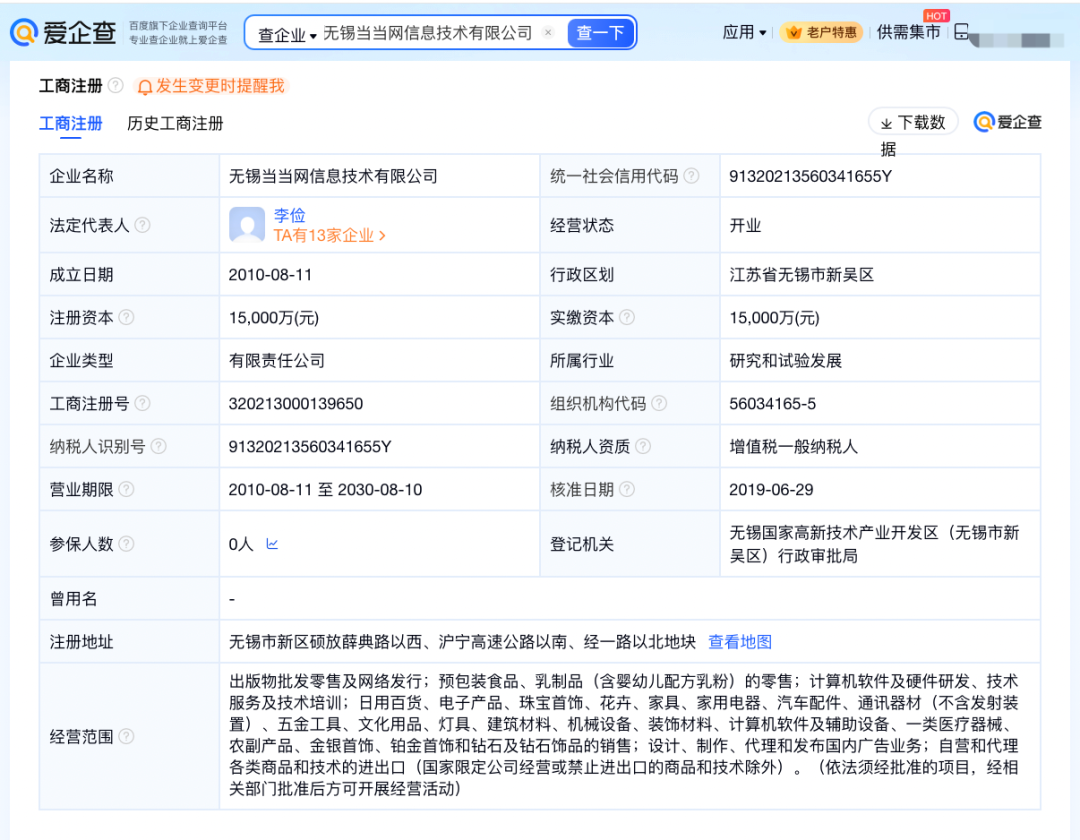
Task: Open 查看地图 to view registered address
Action: (x=741, y=641)
